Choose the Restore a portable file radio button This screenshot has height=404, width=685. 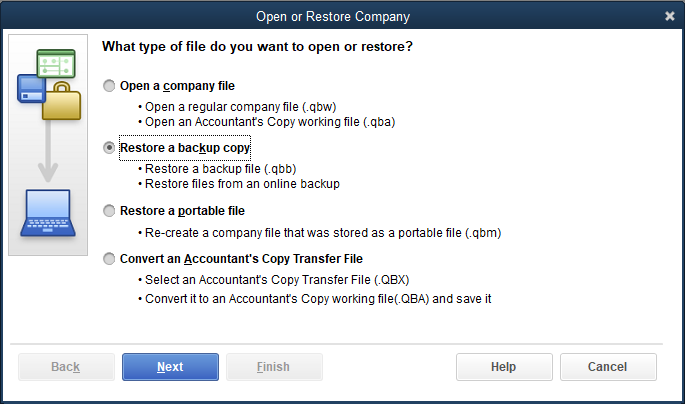[109, 211]
